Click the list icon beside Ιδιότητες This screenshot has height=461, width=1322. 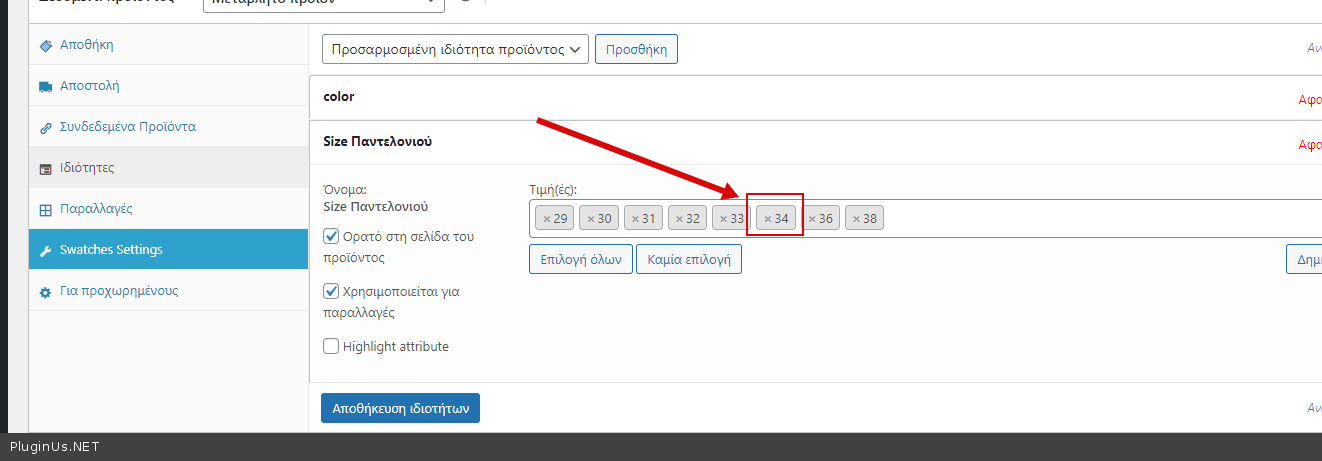pos(45,169)
